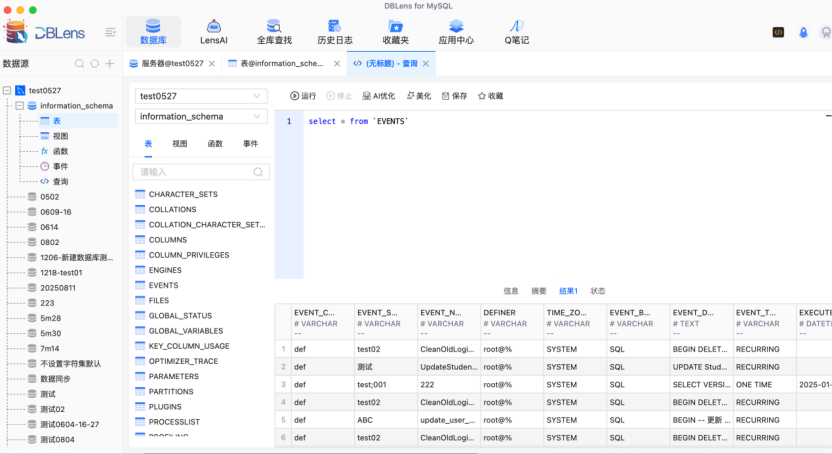Run the query with 运行 button
Screen dimensions: 832x454
(303, 96)
